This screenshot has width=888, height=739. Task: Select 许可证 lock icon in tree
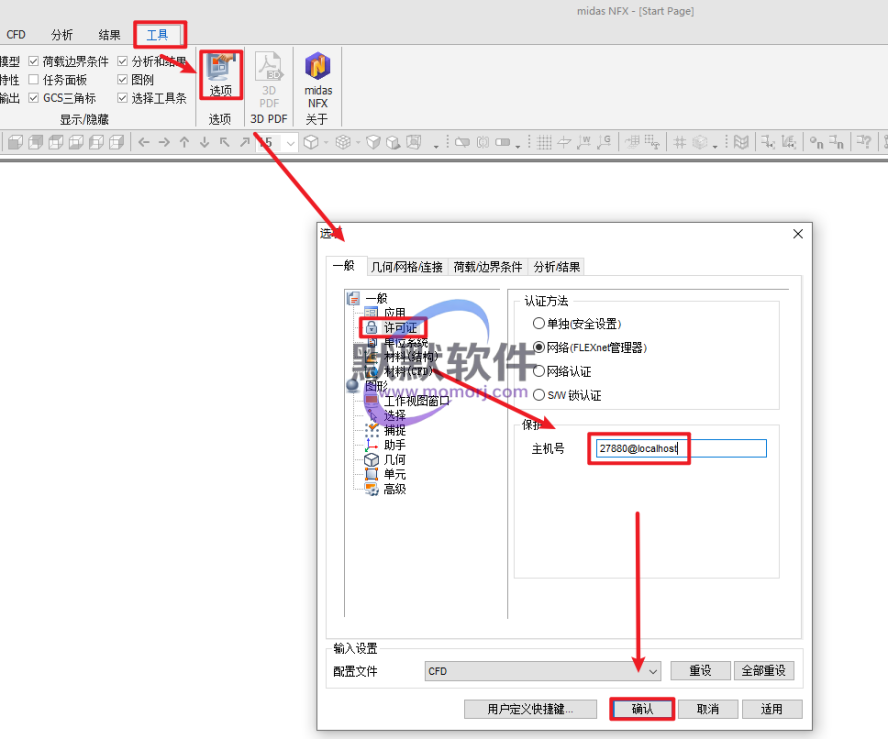click(372, 327)
